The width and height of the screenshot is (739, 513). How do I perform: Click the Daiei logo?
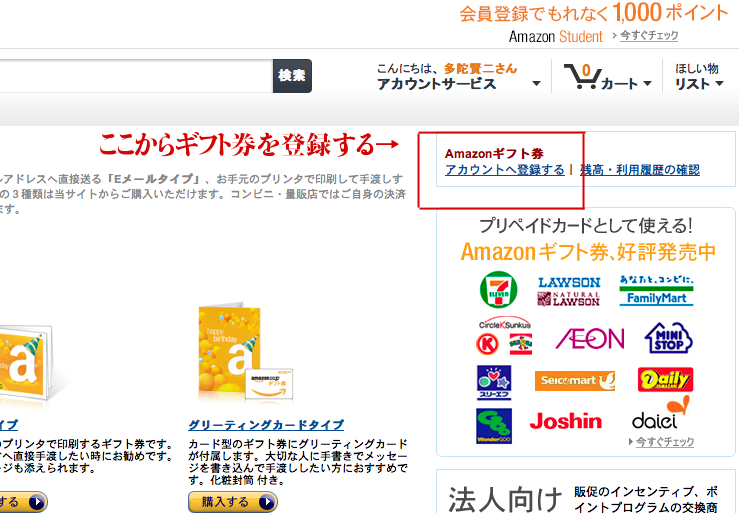tap(660, 413)
